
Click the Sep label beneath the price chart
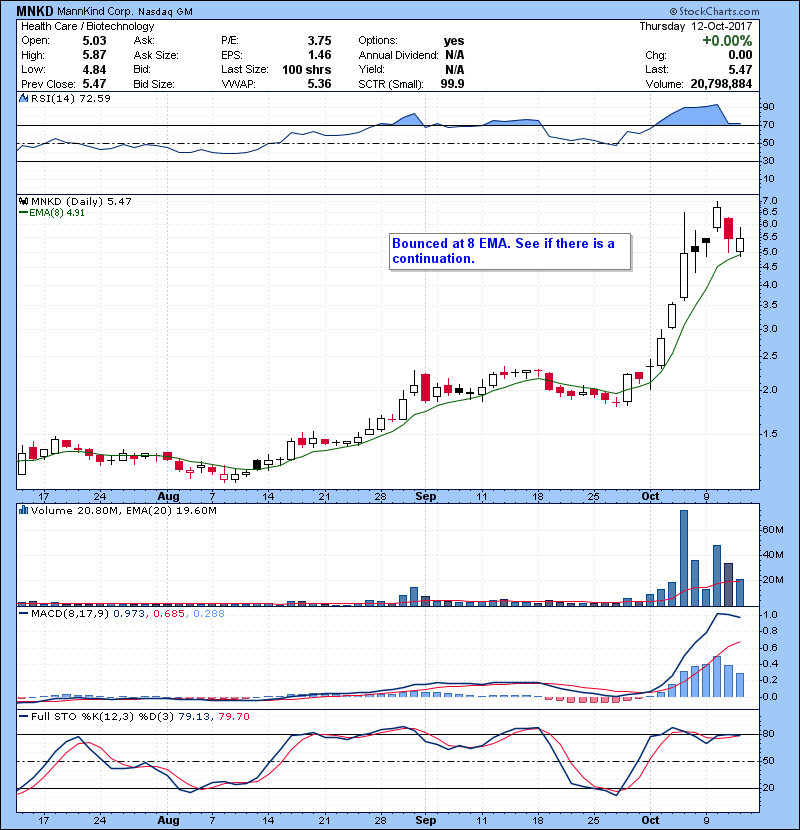[x=426, y=497]
